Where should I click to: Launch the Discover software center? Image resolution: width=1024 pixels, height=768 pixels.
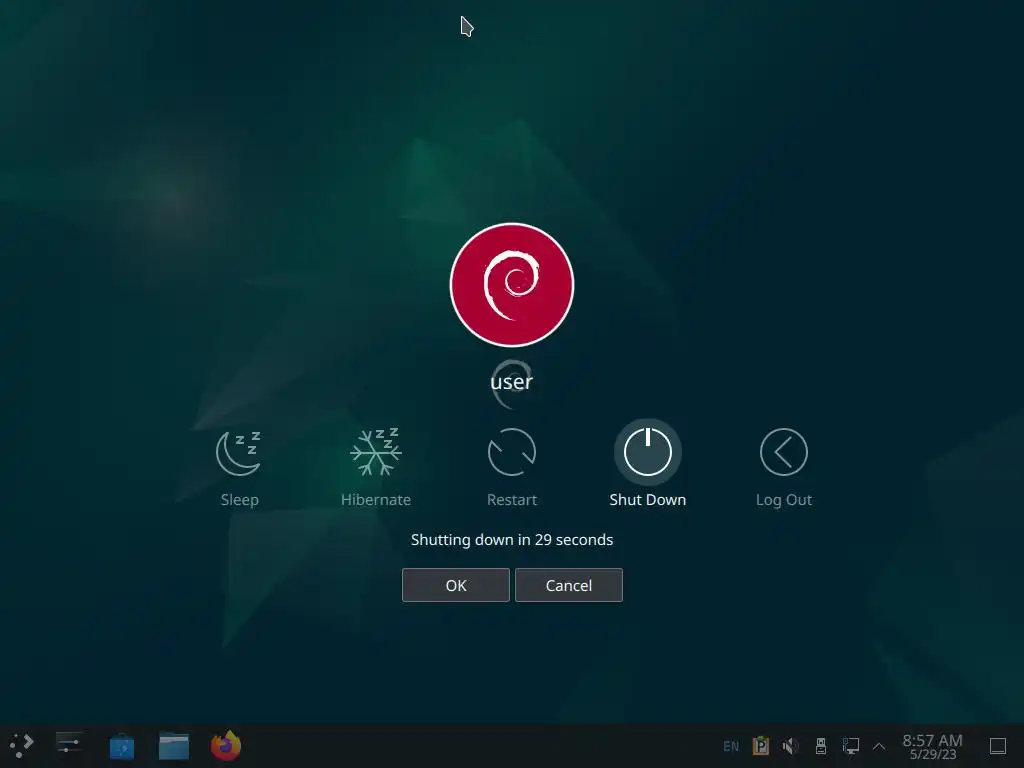click(121, 746)
